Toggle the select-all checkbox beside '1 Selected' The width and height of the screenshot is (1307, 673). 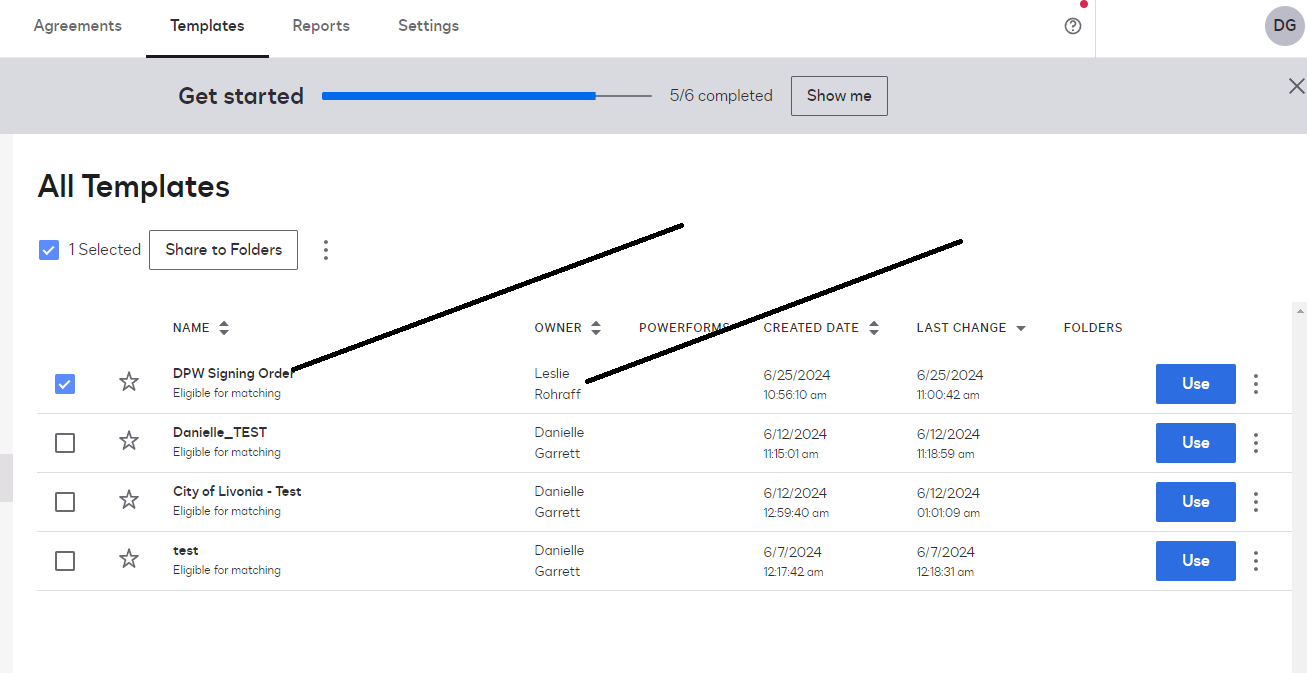coord(49,250)
